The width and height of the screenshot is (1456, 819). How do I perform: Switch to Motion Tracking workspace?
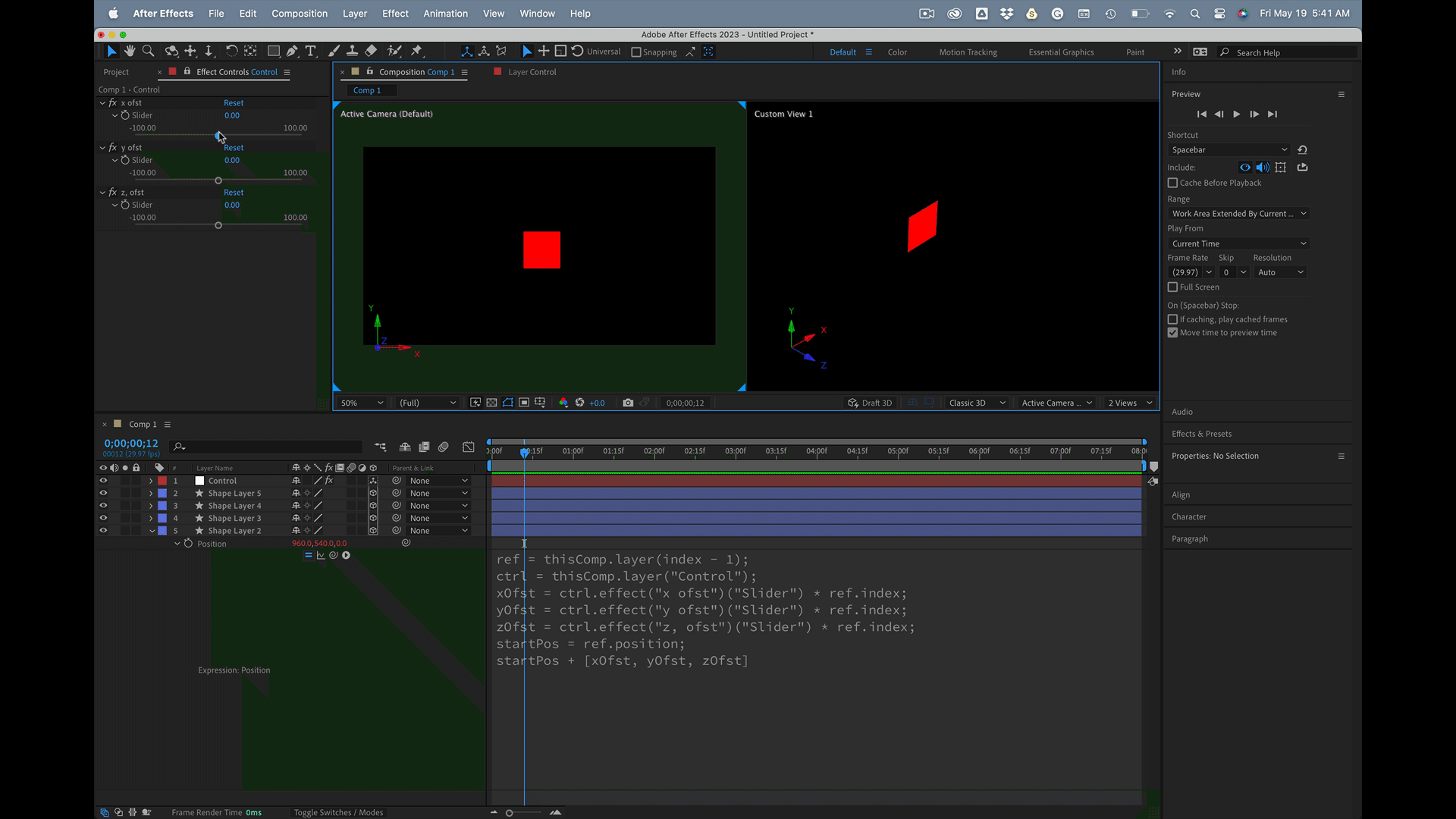point(968,52)
